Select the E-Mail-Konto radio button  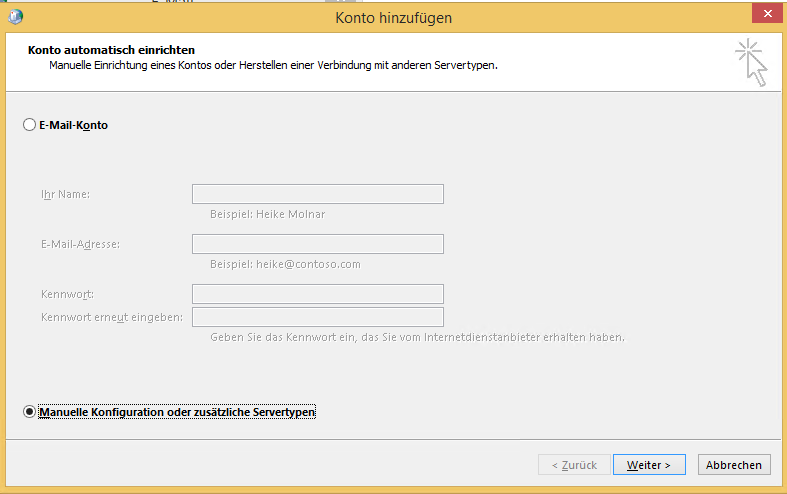coord(29,126)
